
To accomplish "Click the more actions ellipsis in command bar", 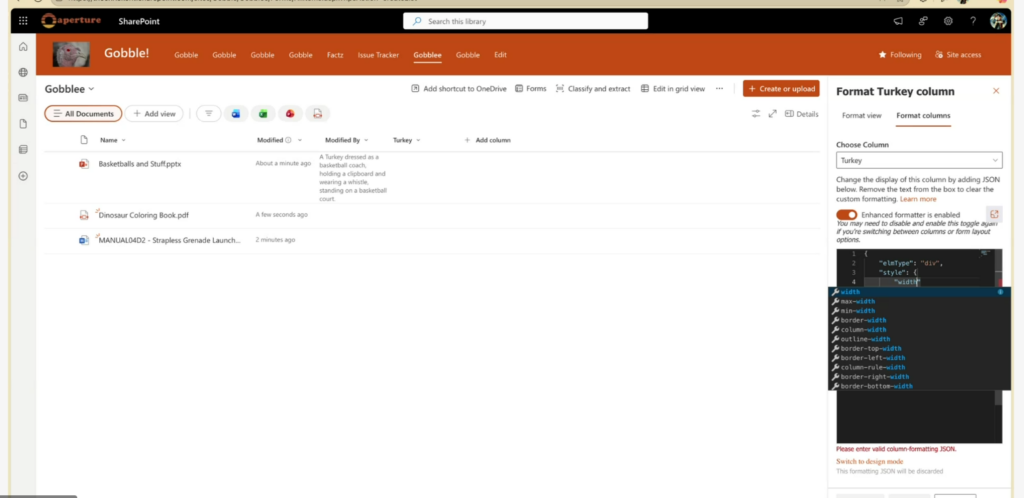I will [x=719, y=88].
